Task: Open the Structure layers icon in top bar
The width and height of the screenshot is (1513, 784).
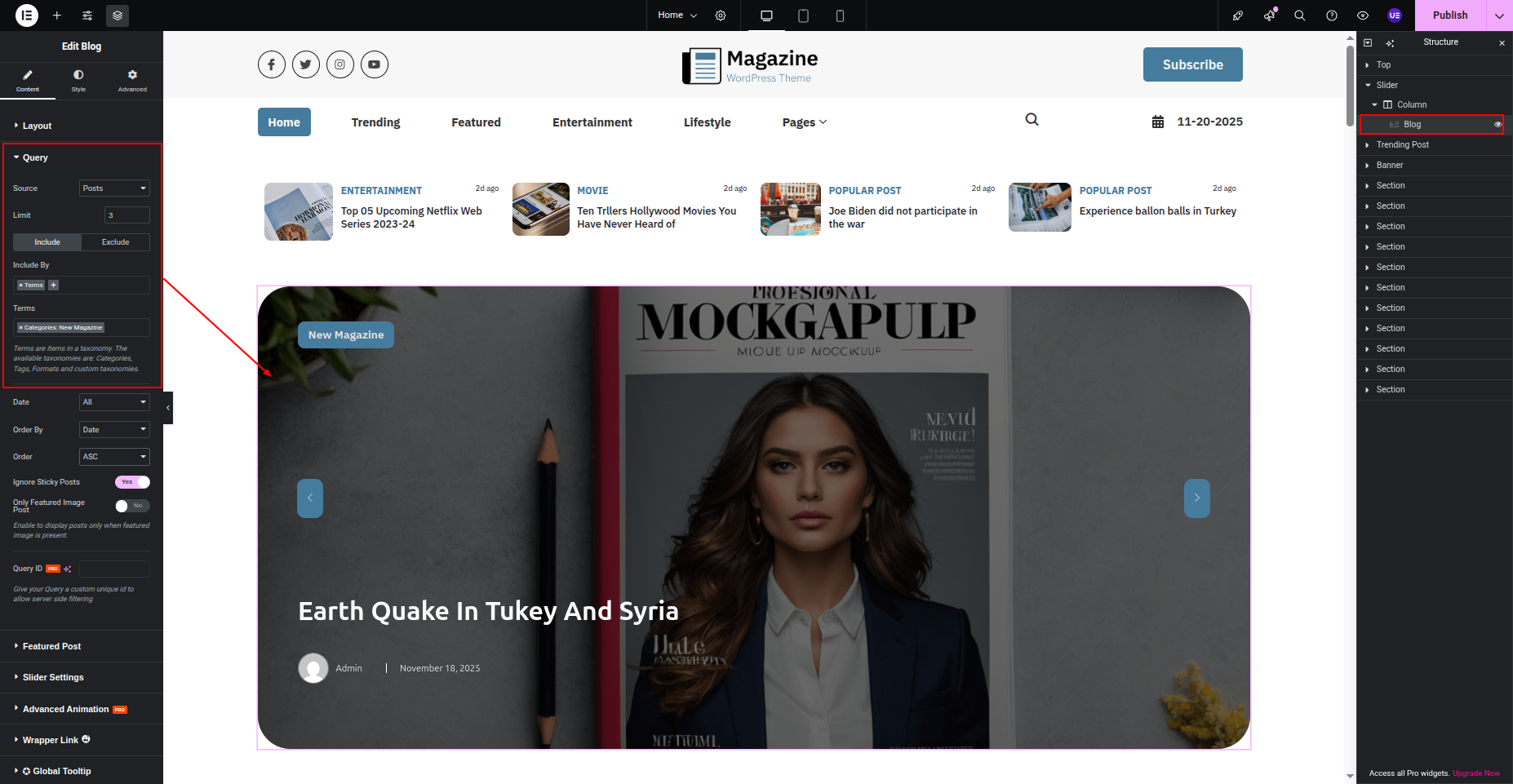Action: pos(118,16)
